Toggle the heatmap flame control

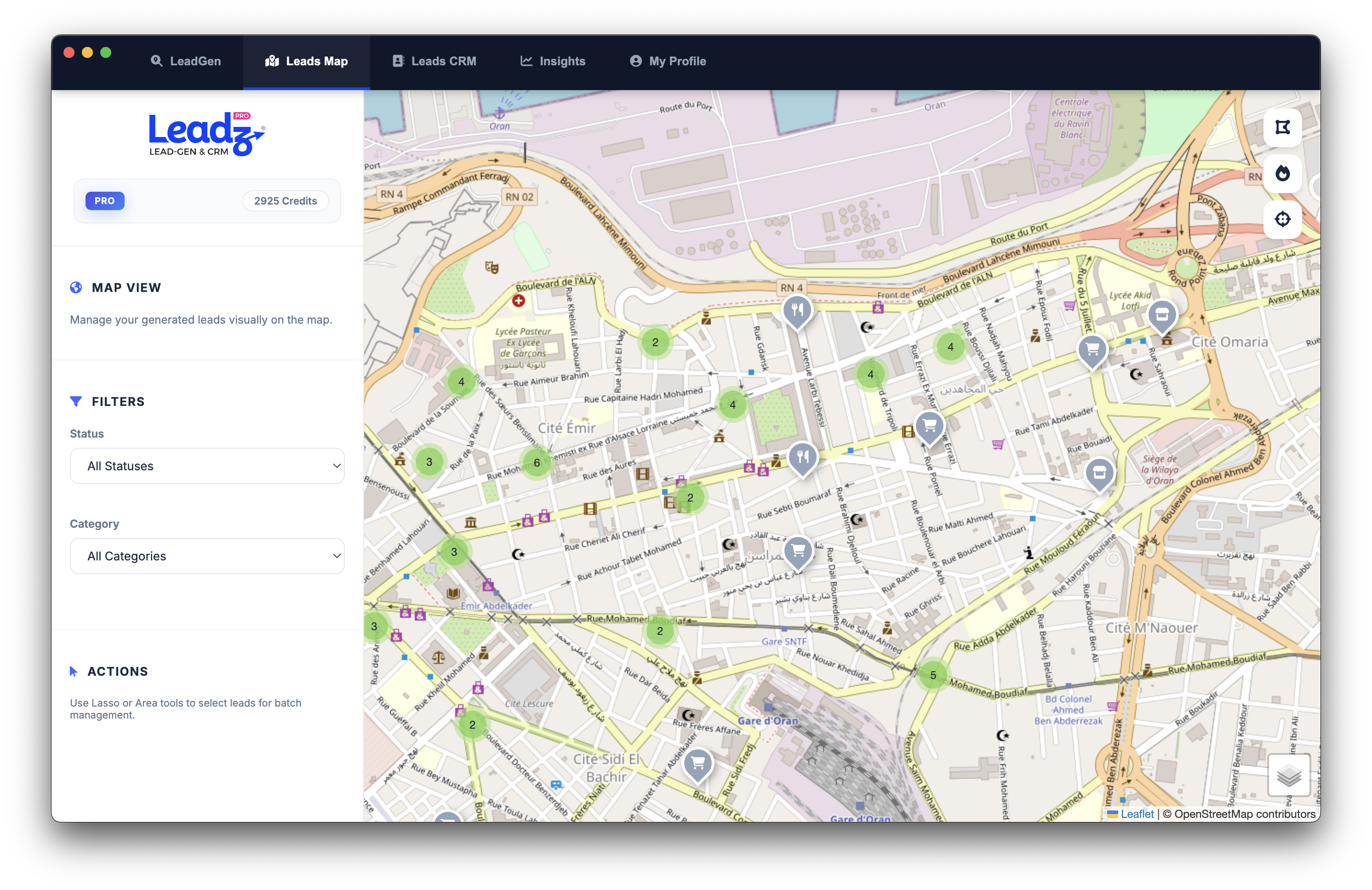1283,174
